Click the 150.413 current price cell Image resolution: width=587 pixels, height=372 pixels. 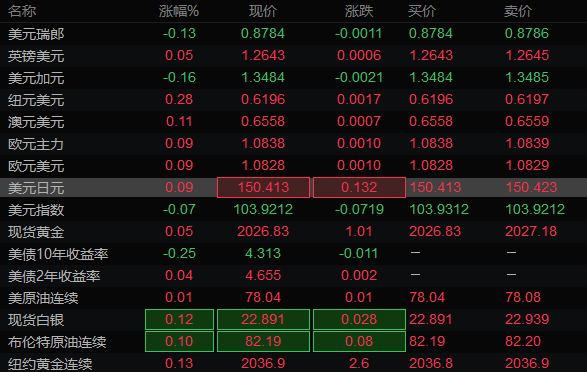[264, 187]
